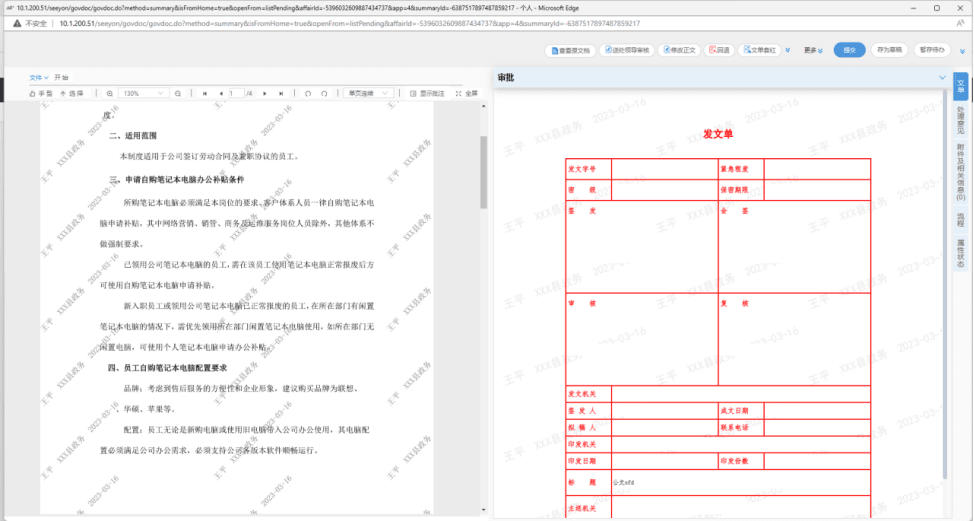Screen dimensions: 974x521
Task: Click 暂存待办 button
Action: [932, 50]
